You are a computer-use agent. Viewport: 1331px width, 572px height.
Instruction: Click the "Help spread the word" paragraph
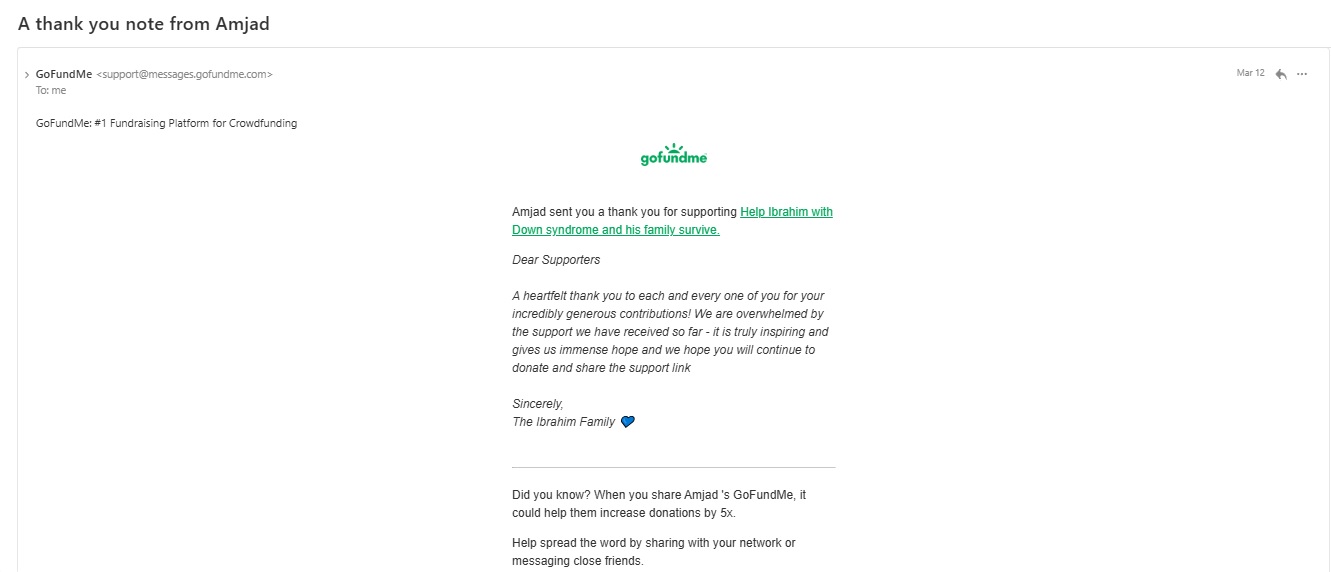click(654, 552)
